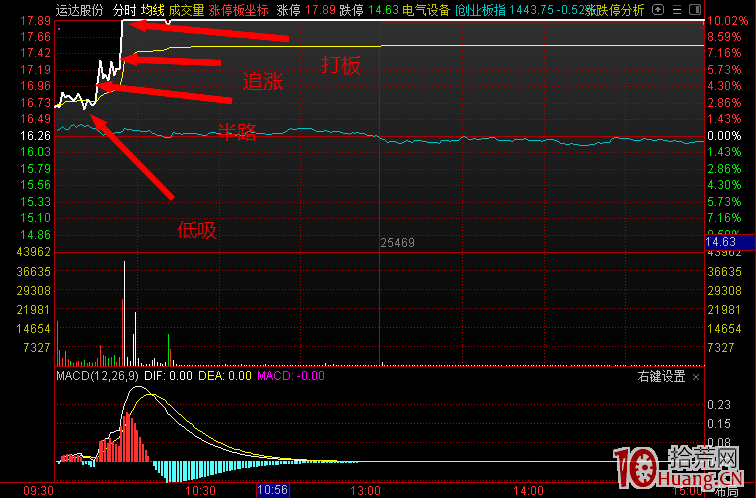Click the highlighted 10:56 time marker
Screen dimensions: 756x498
pyautogui.click(x=272, y=490)
